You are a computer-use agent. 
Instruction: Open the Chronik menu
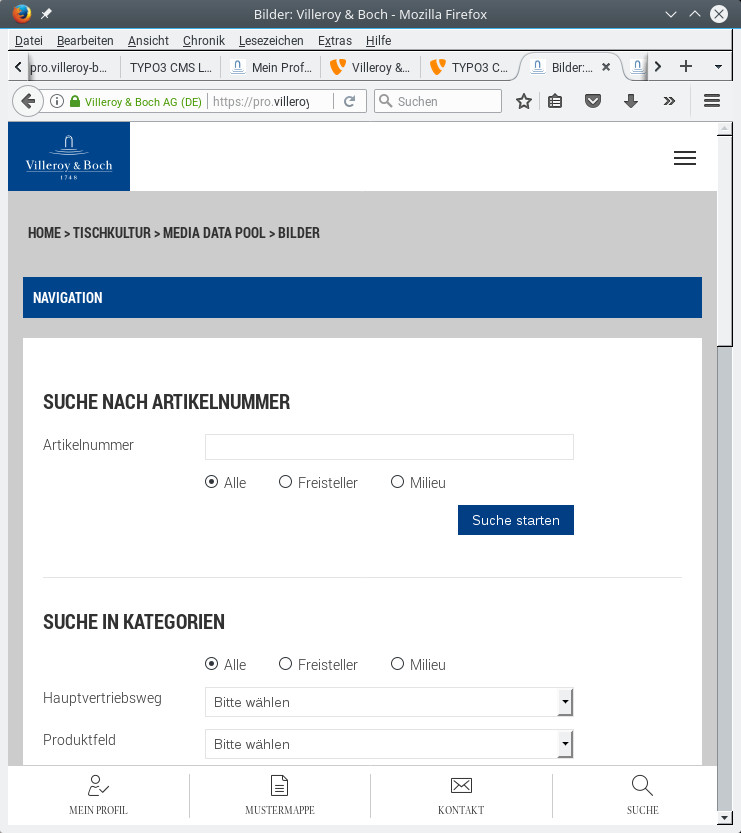coord(203,40)
